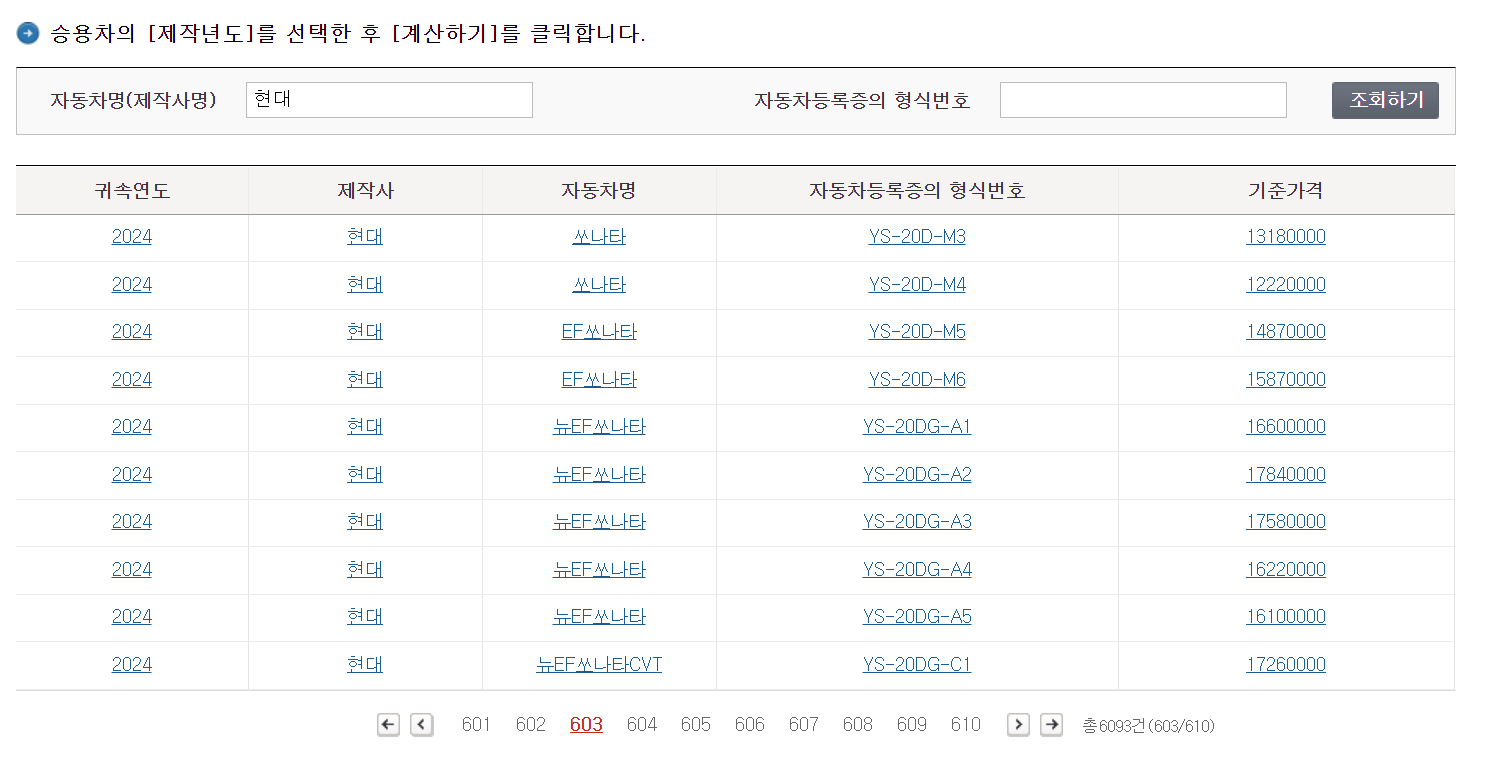Viewport: 1486px width, 759px height.
Task: Click base price 16220000
Action: point(1286,570)
